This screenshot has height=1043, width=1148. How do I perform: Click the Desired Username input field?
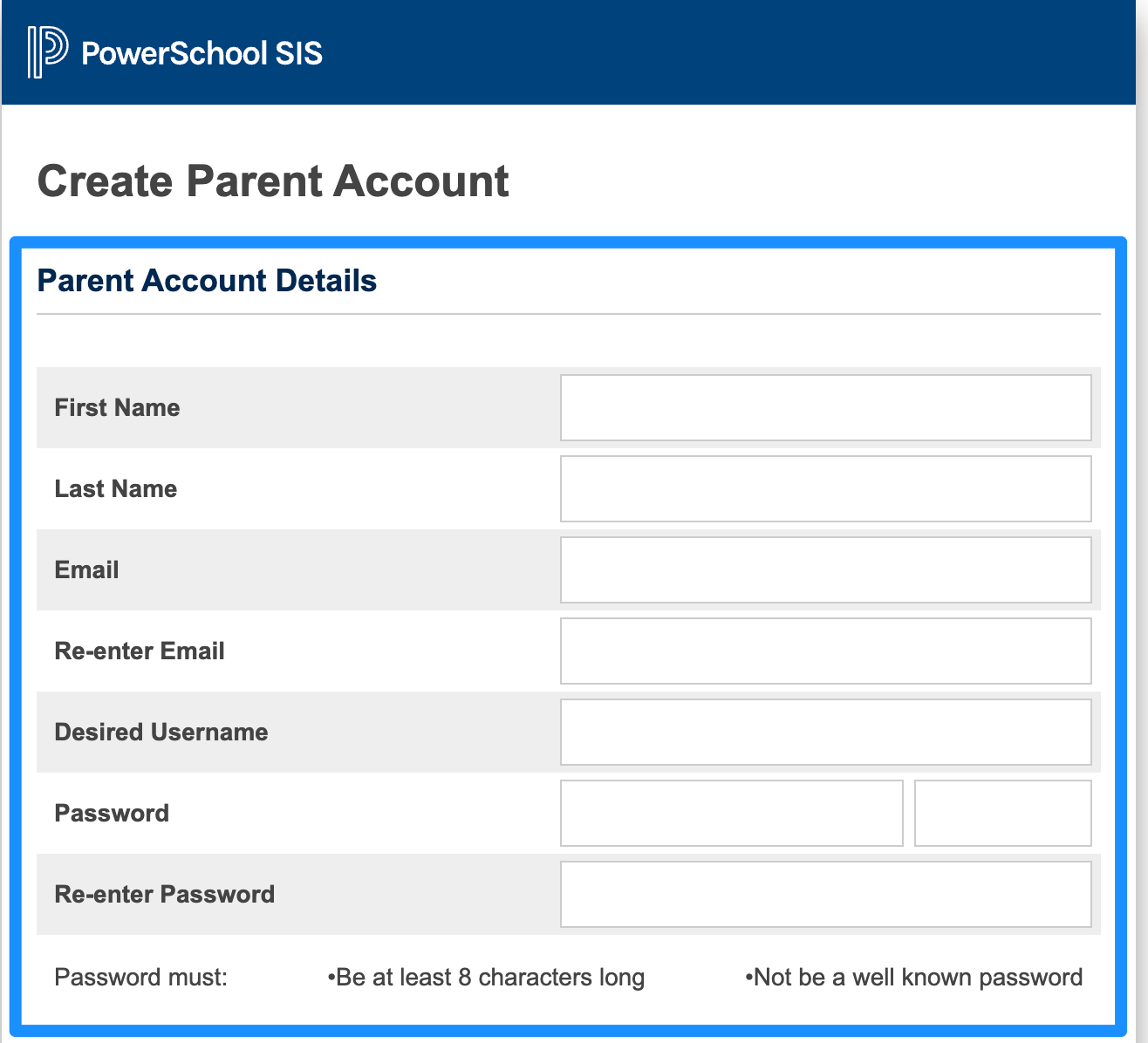click(825, 732)
